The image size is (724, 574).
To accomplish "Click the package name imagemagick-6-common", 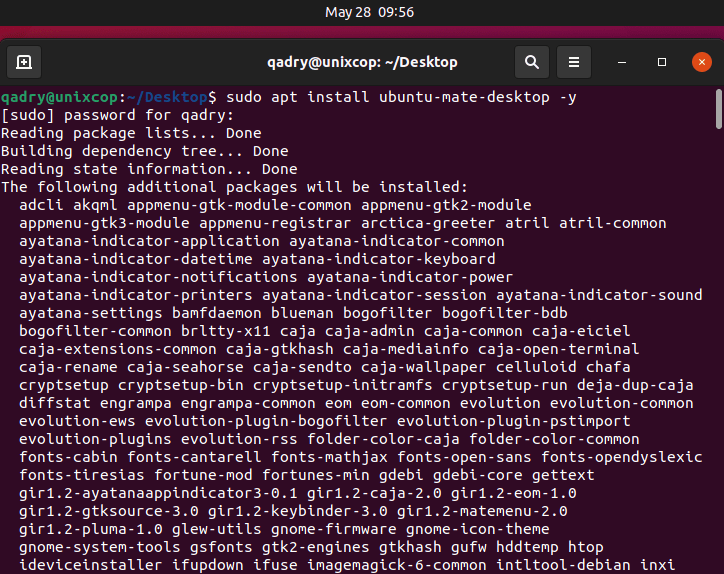I will pyautogui.click(x=397, y=566).
